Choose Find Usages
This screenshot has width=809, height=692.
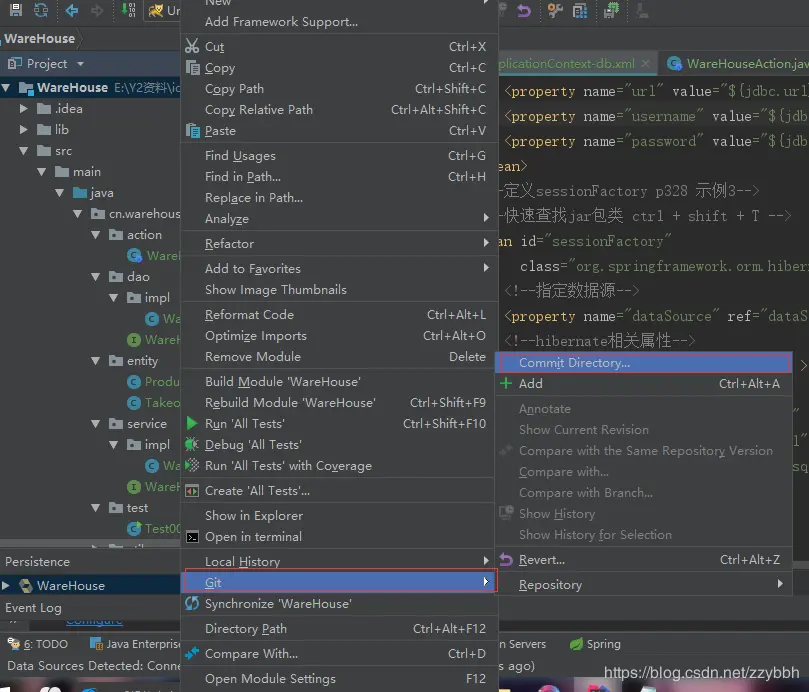[x=340, y=155]
